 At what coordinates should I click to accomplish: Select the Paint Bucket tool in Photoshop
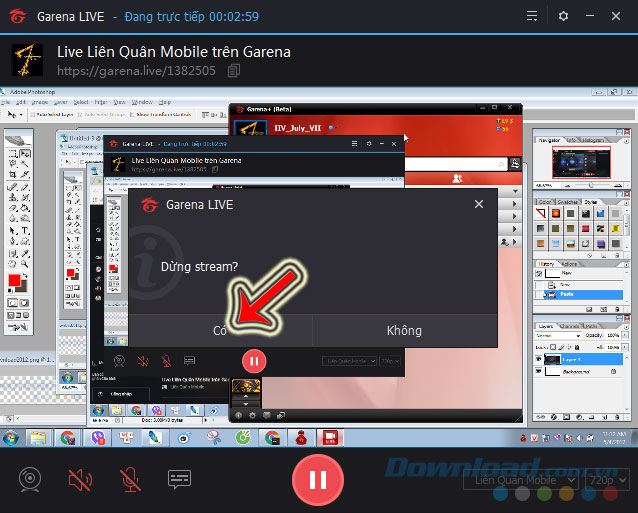coord(25,208)
